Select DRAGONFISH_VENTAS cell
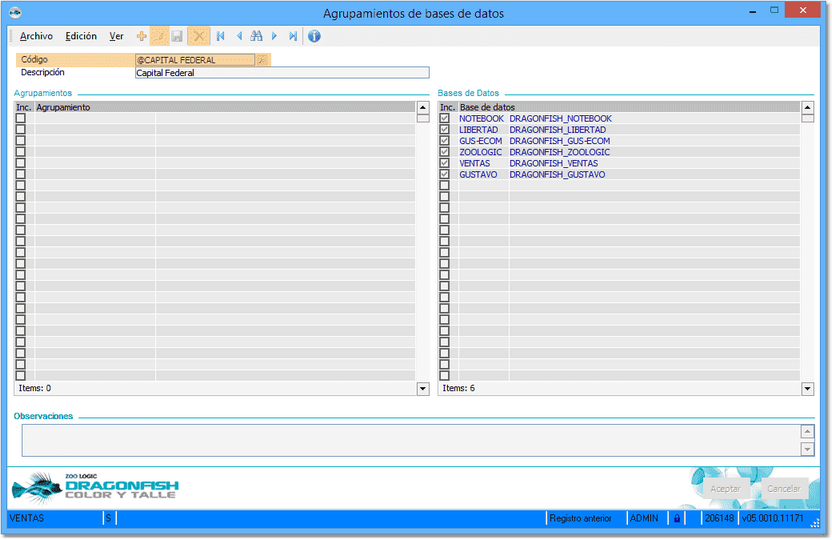This screenshot has height=540, width=832. pyautogui.click(x=553, y=163)
